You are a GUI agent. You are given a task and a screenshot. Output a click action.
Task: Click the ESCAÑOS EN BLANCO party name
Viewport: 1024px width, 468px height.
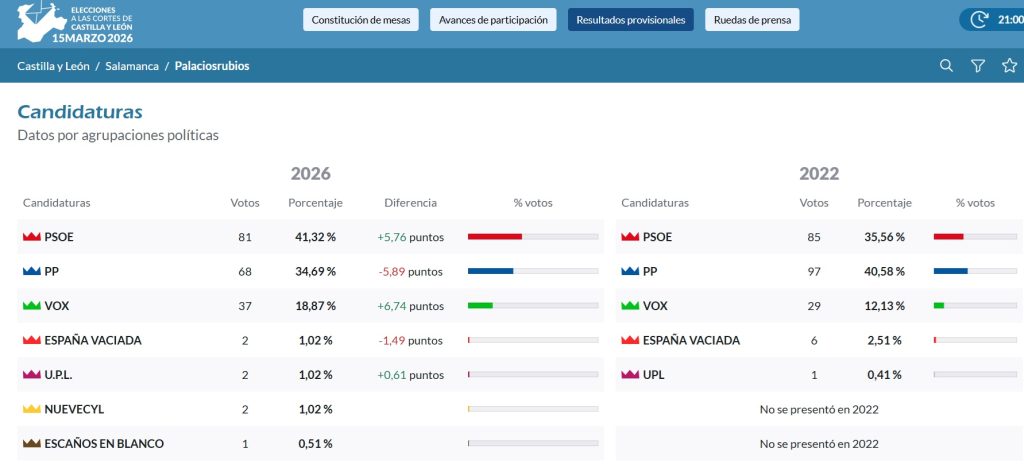pyautogui.click(x=104, y=444)
